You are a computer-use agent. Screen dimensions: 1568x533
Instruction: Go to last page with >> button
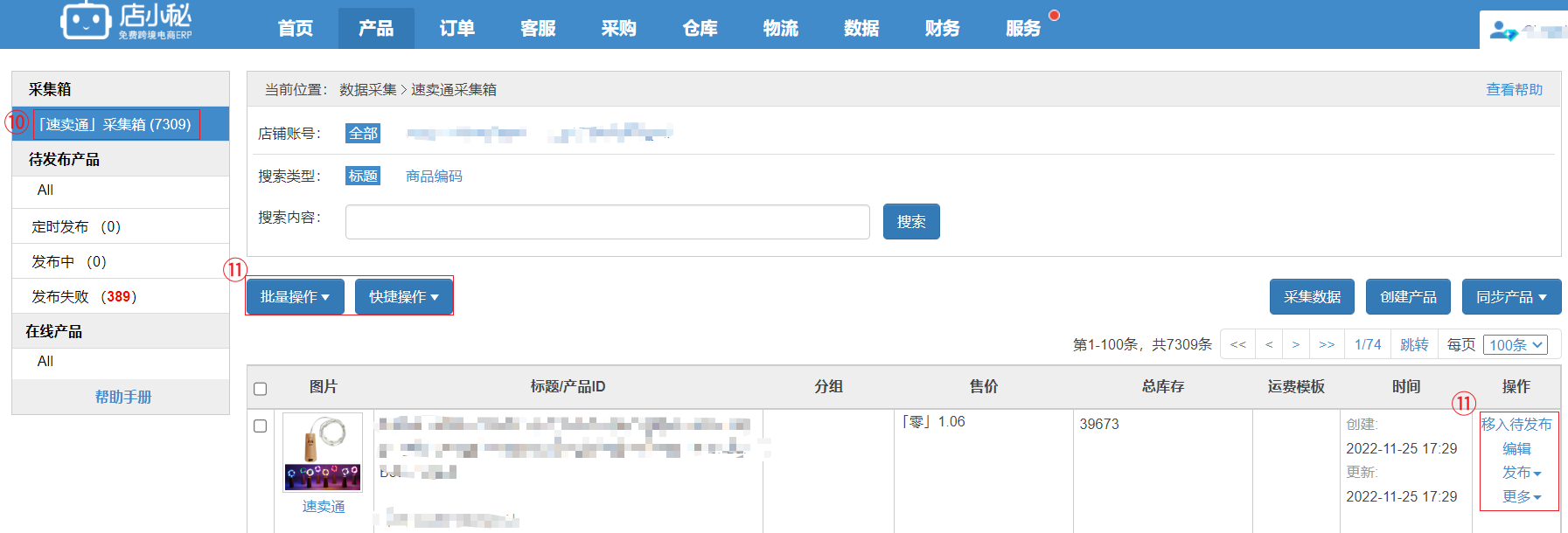coord(1327,344)
